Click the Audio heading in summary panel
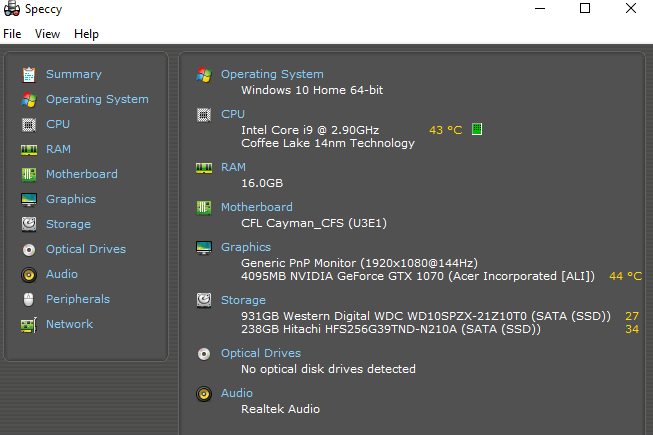The image size is (653, 435). tap(237, 393)
